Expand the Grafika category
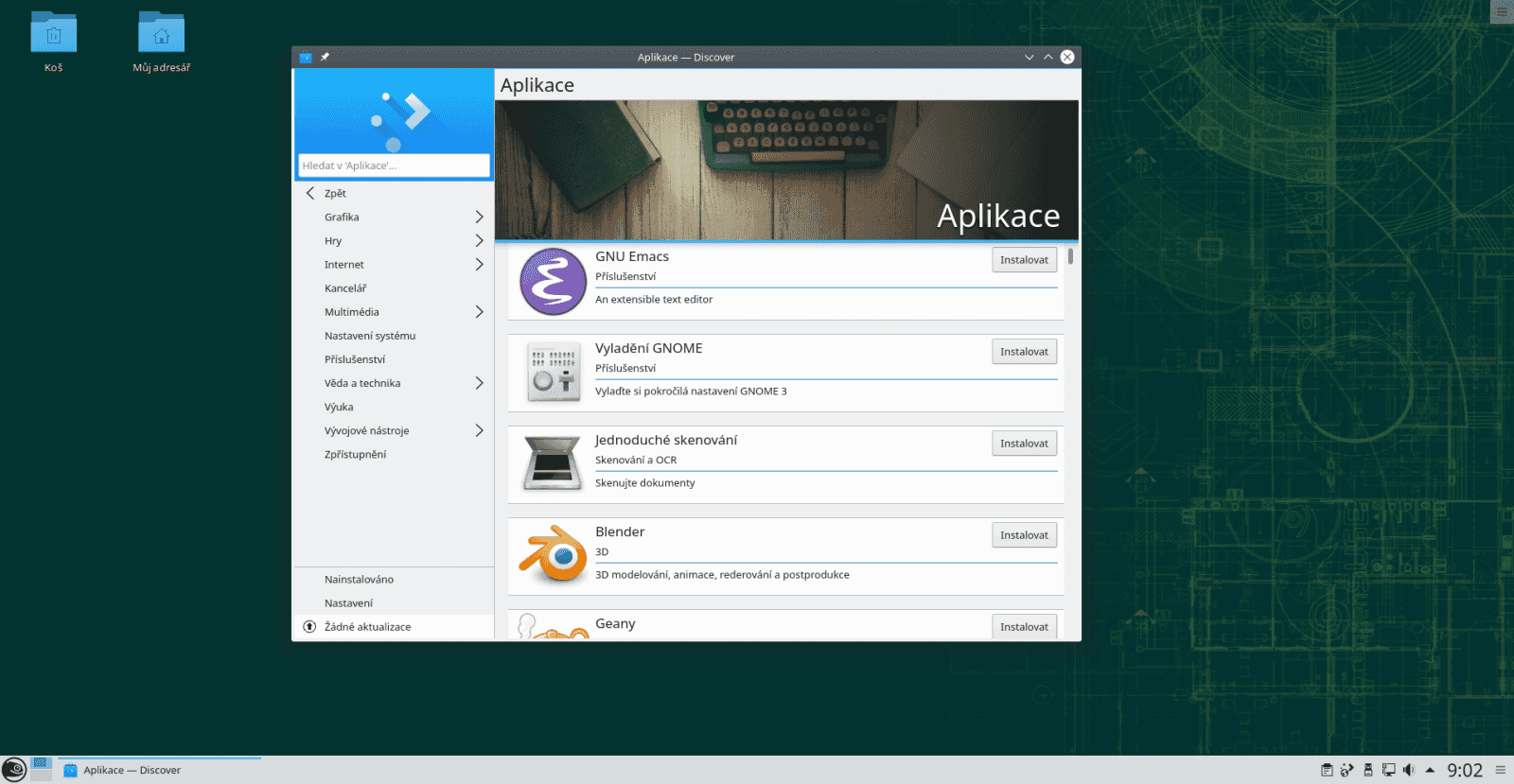1514x784 pixels. coord(479,218)
